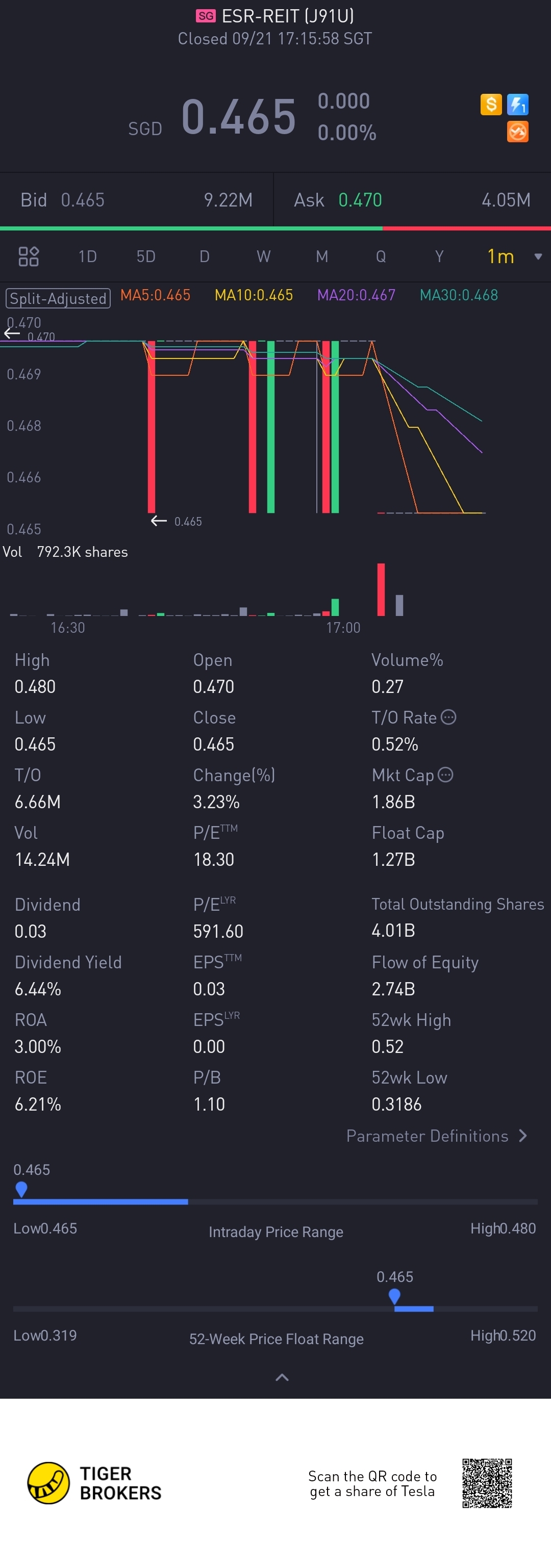551x1568 pixels.
Task: Tap the pink SG market badge
Action: tap(206, 16)
